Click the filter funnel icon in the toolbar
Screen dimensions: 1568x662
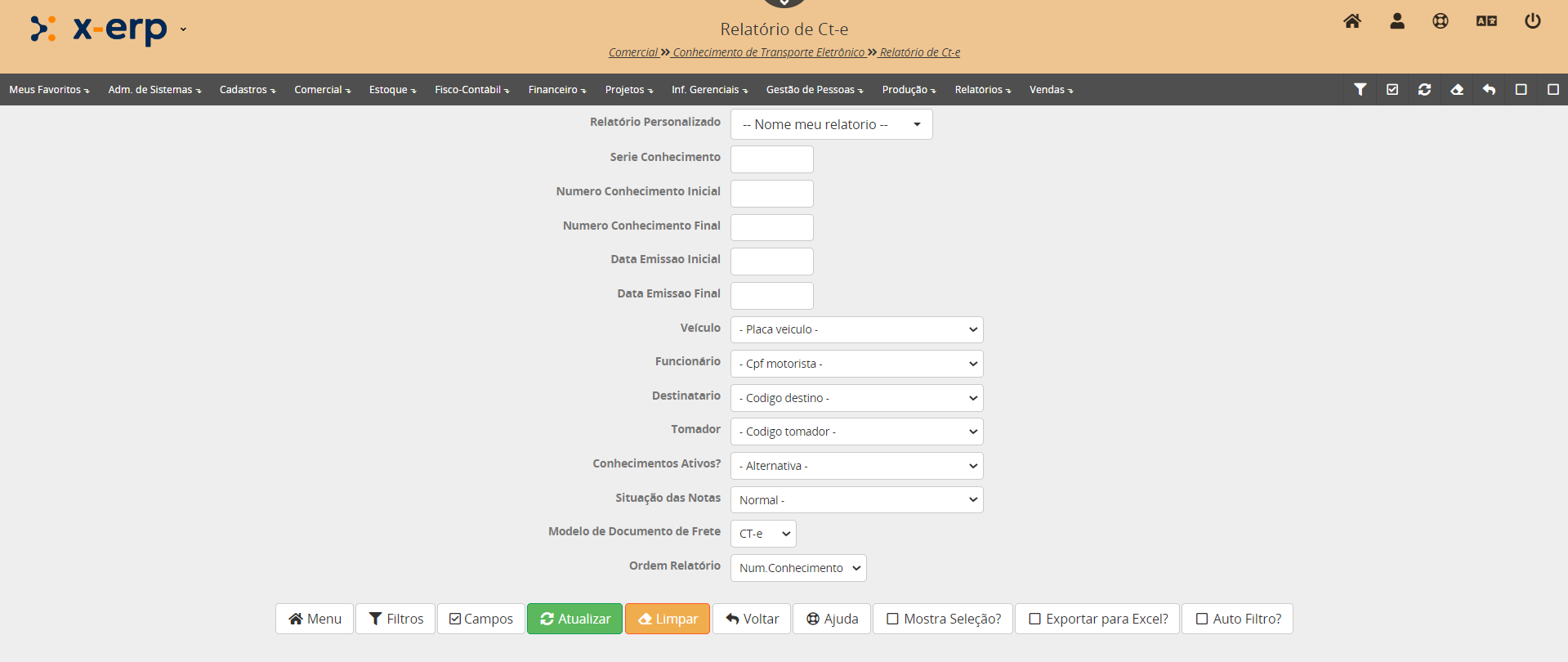1360,90
